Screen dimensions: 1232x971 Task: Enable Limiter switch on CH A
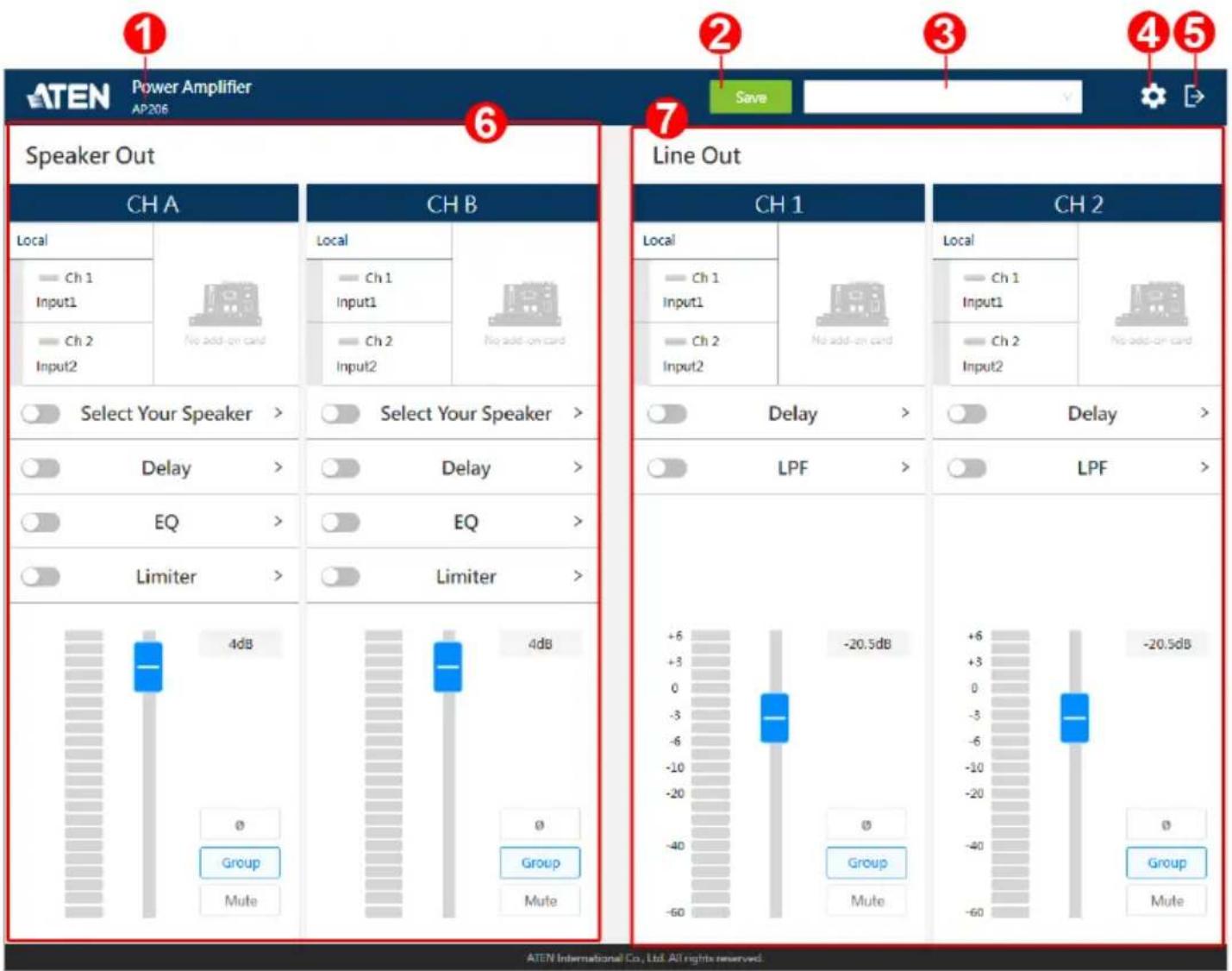click(41, 577)
